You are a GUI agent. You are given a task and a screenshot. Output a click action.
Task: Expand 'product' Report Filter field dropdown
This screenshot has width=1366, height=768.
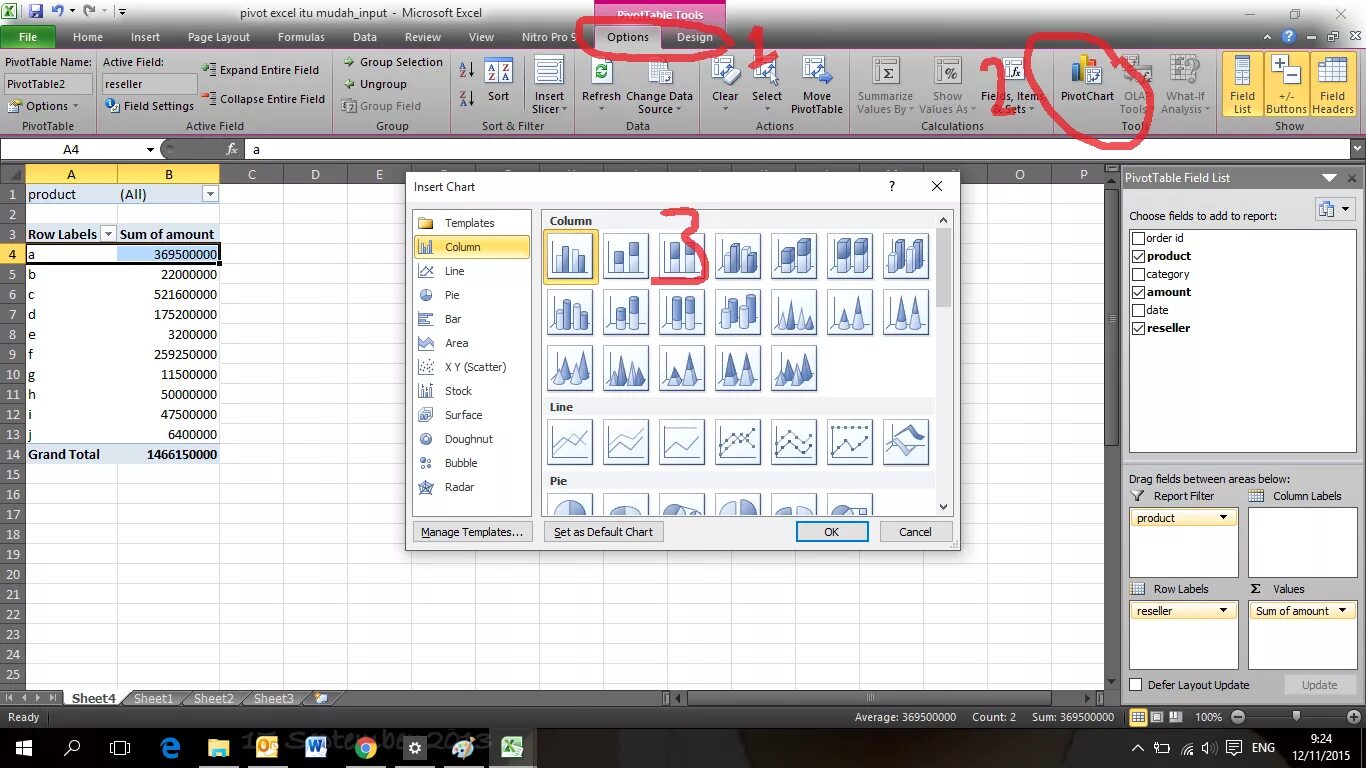[1223, 518]
